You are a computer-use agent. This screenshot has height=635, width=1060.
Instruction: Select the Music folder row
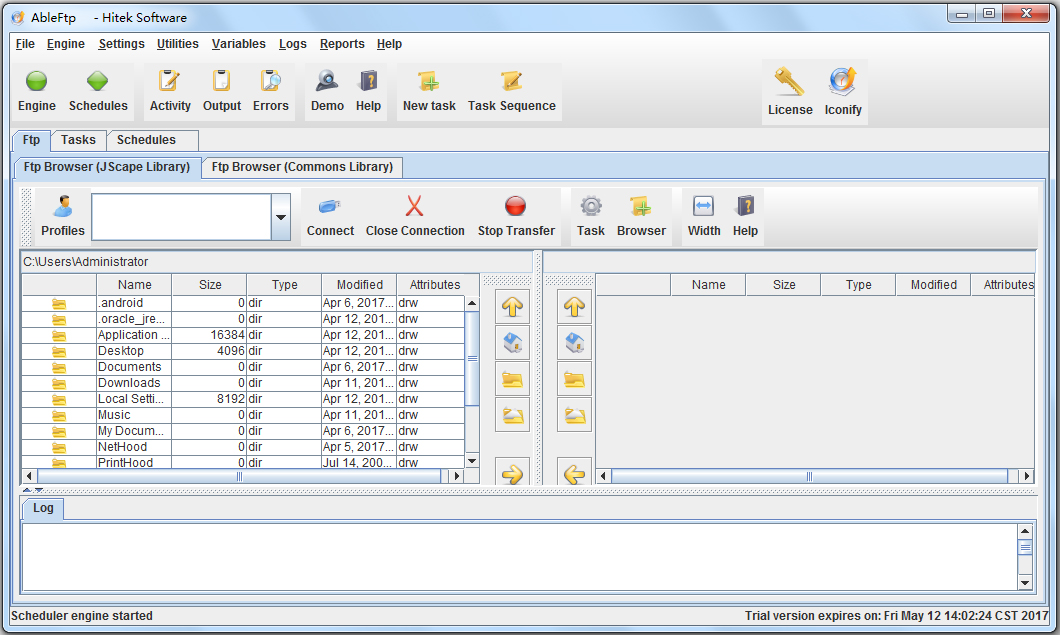click(243, 415)
